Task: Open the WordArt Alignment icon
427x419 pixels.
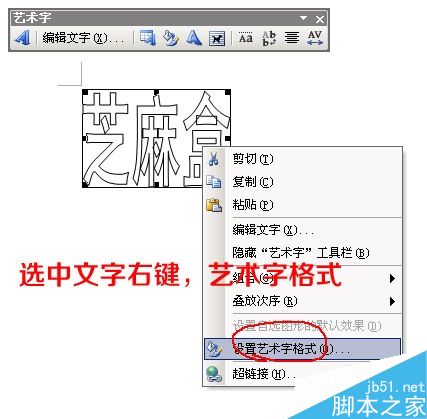Action: tap(292, 38)
